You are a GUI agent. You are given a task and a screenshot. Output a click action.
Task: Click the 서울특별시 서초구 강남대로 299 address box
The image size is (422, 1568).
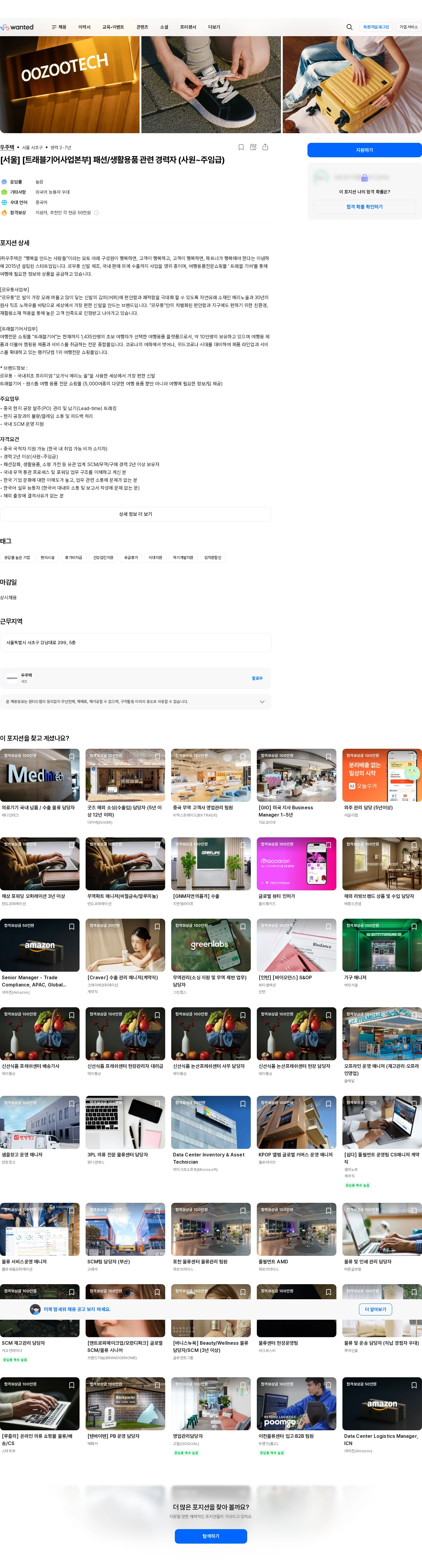coord(136,643)
